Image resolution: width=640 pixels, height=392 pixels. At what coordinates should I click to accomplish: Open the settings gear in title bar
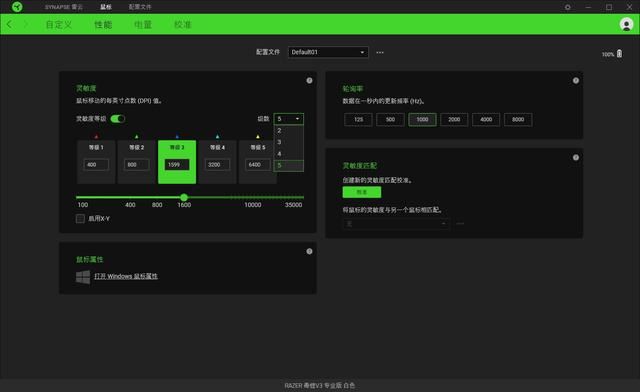click(x=567, y=7)
